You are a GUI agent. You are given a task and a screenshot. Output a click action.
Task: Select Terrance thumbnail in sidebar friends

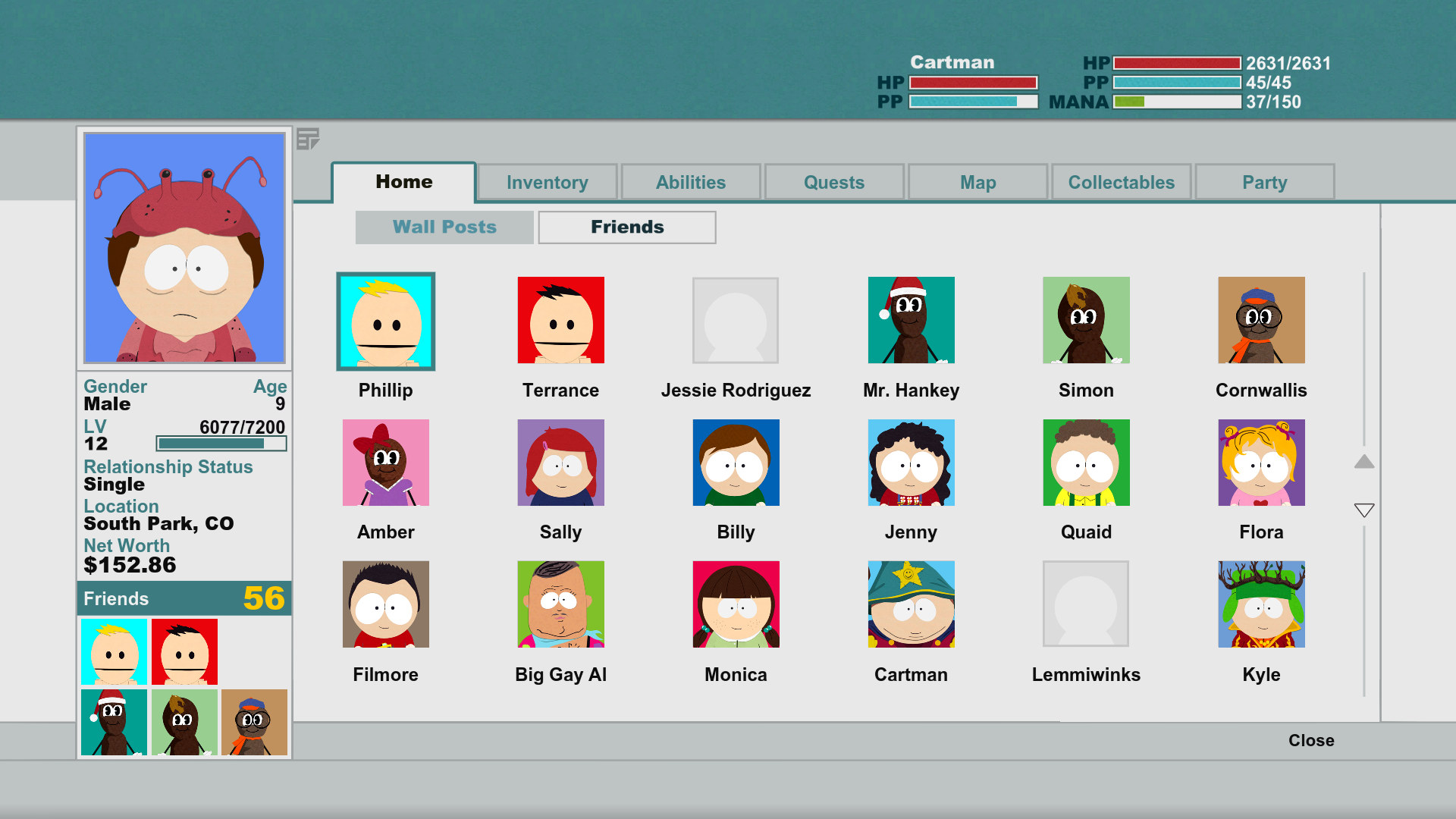click(x=184, y=651)
